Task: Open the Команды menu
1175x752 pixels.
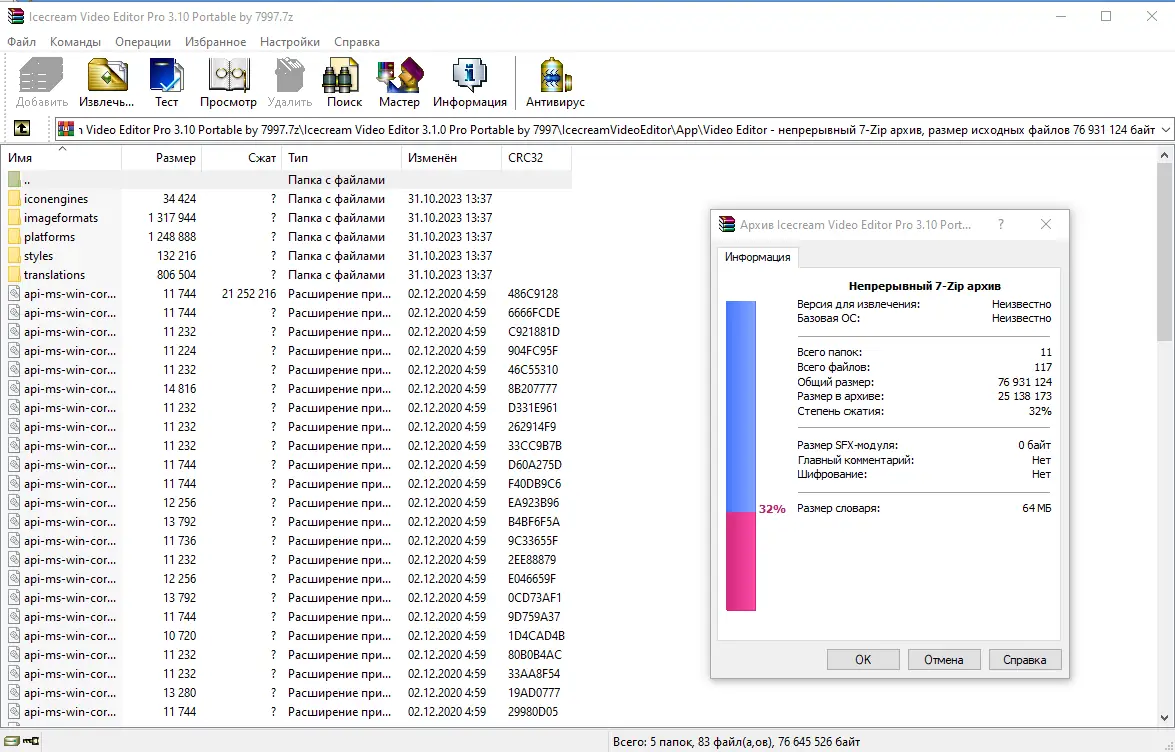Action: coord(76,42)
